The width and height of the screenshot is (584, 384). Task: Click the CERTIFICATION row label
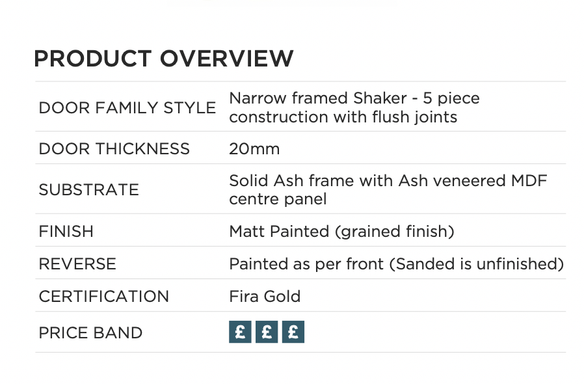(104, 296)
